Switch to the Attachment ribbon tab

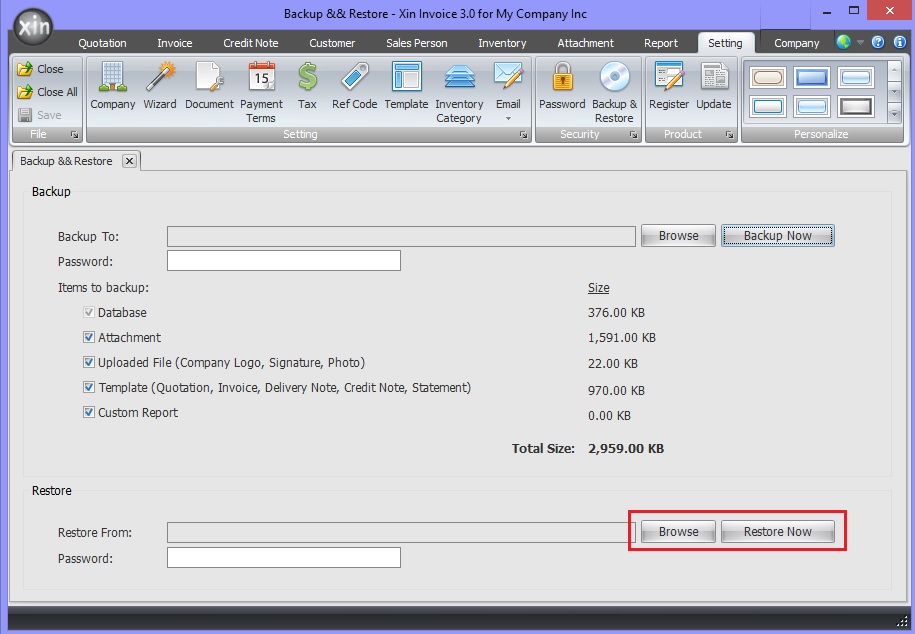pos(585,43)
